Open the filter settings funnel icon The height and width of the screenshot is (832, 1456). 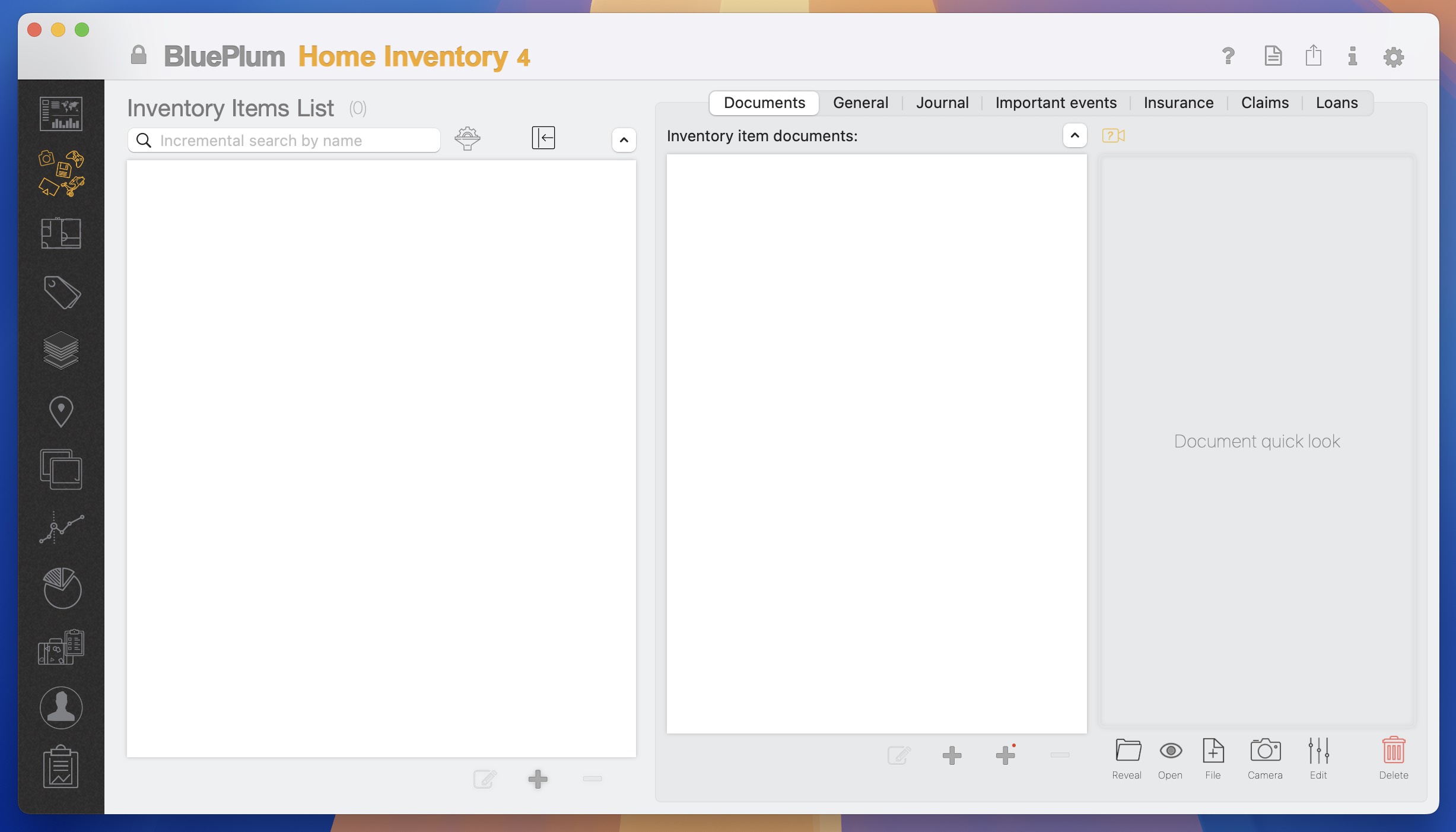coord(468,138)
